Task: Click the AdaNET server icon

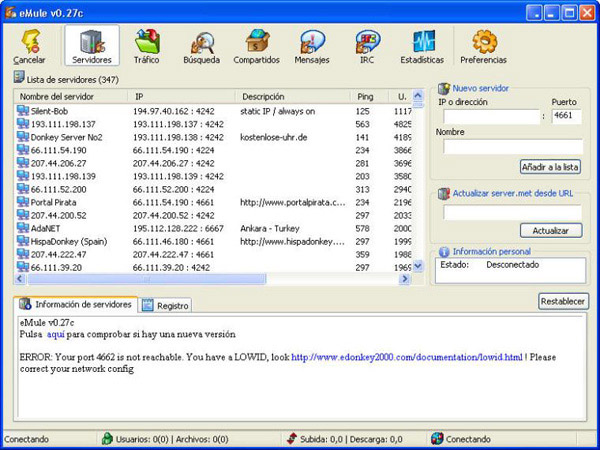Action: [23, 228]
